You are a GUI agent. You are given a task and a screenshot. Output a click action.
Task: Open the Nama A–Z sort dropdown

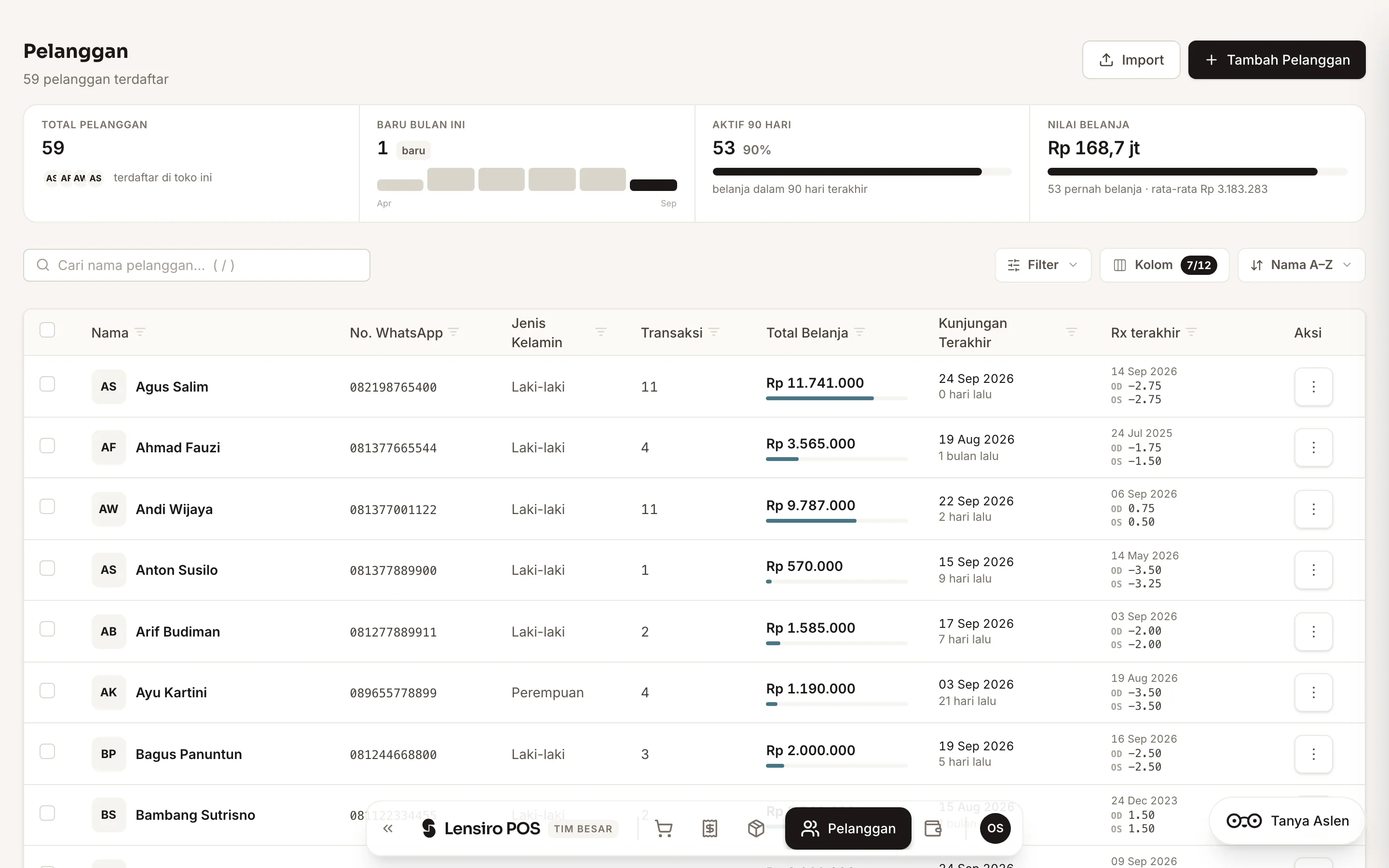[x=1301, y=265]
